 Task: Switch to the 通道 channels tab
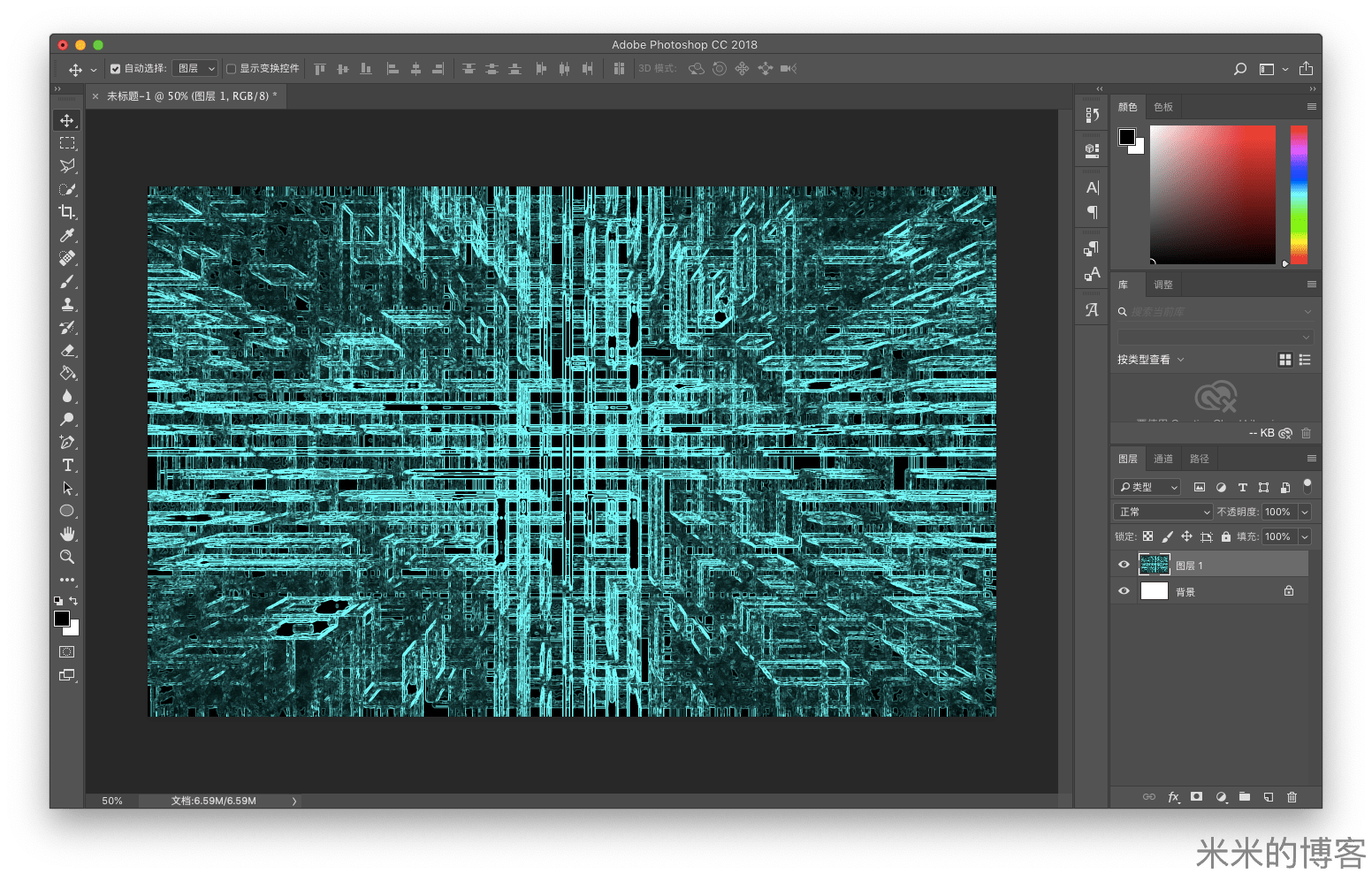(x=1162, y=459)
